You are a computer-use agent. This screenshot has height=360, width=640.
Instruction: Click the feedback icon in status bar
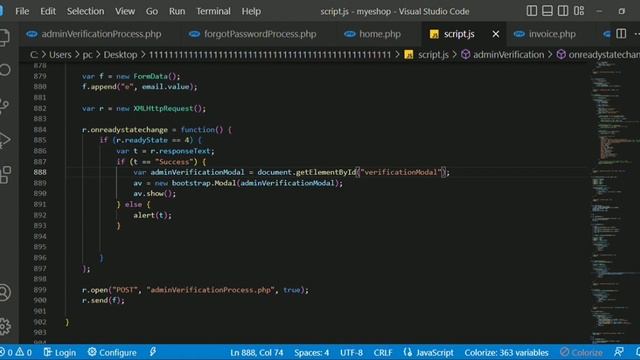point(619,352)
